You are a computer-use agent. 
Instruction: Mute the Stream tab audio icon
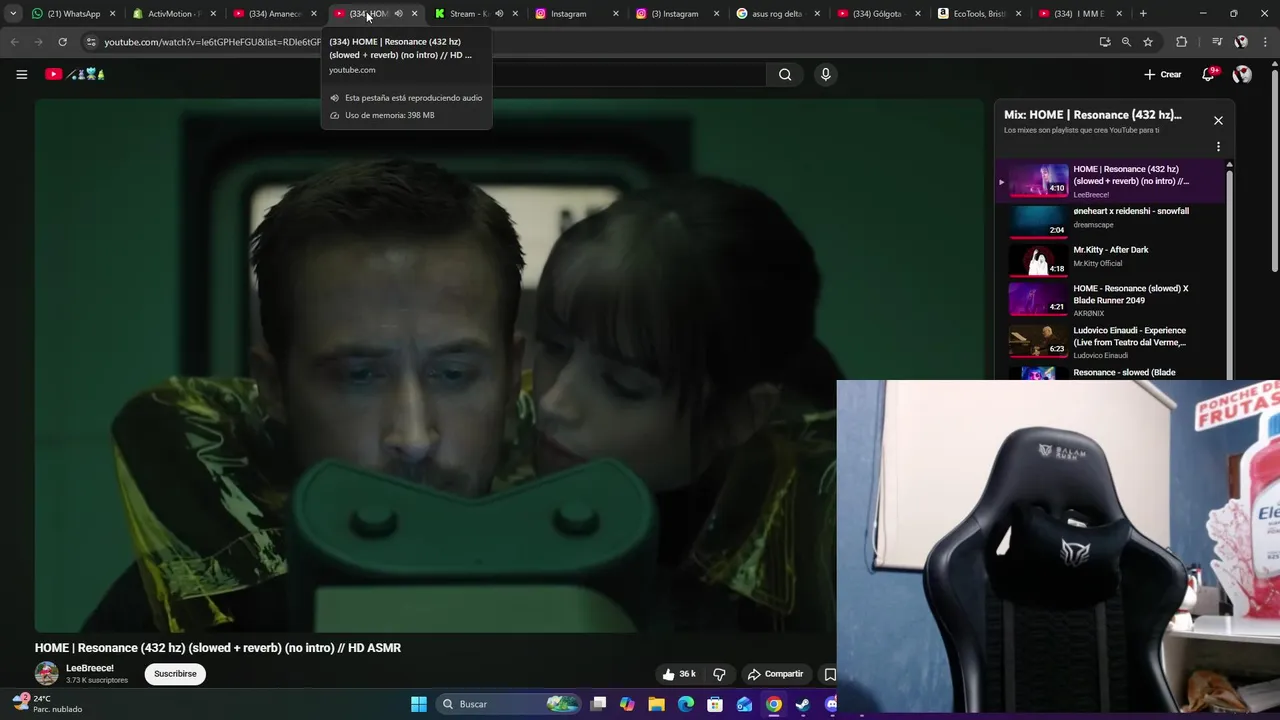pyautogui.click(x=499, y=14)
